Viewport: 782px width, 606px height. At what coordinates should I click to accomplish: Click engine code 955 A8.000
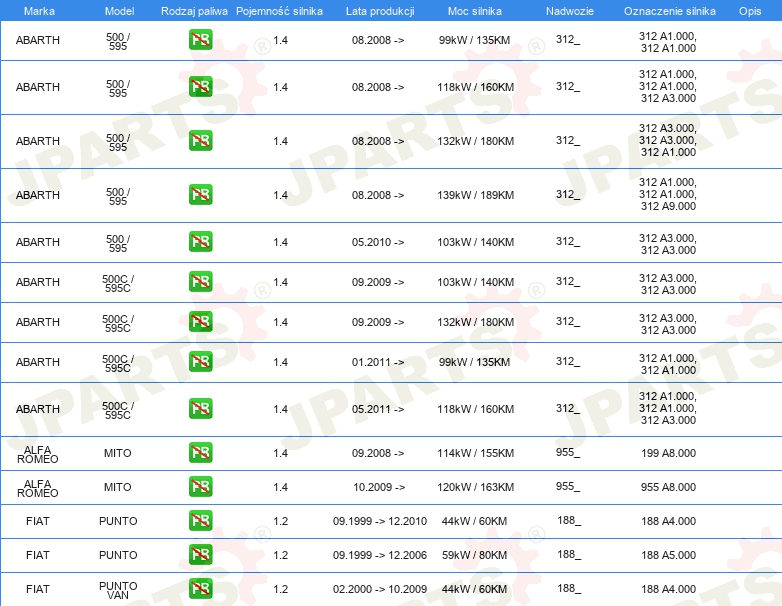click(x=668, y=487)
